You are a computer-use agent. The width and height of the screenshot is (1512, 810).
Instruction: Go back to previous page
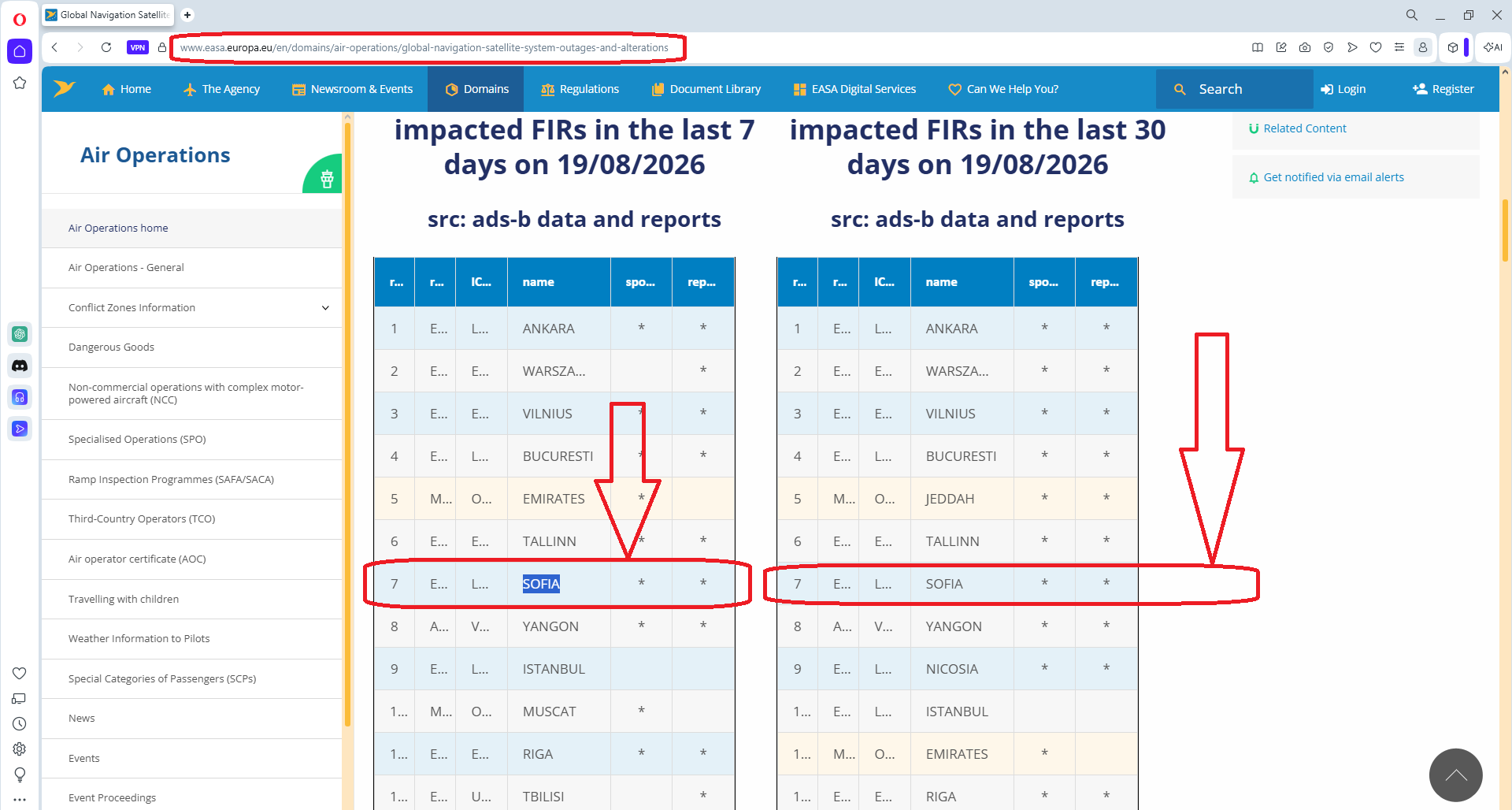tap(54, 47)
